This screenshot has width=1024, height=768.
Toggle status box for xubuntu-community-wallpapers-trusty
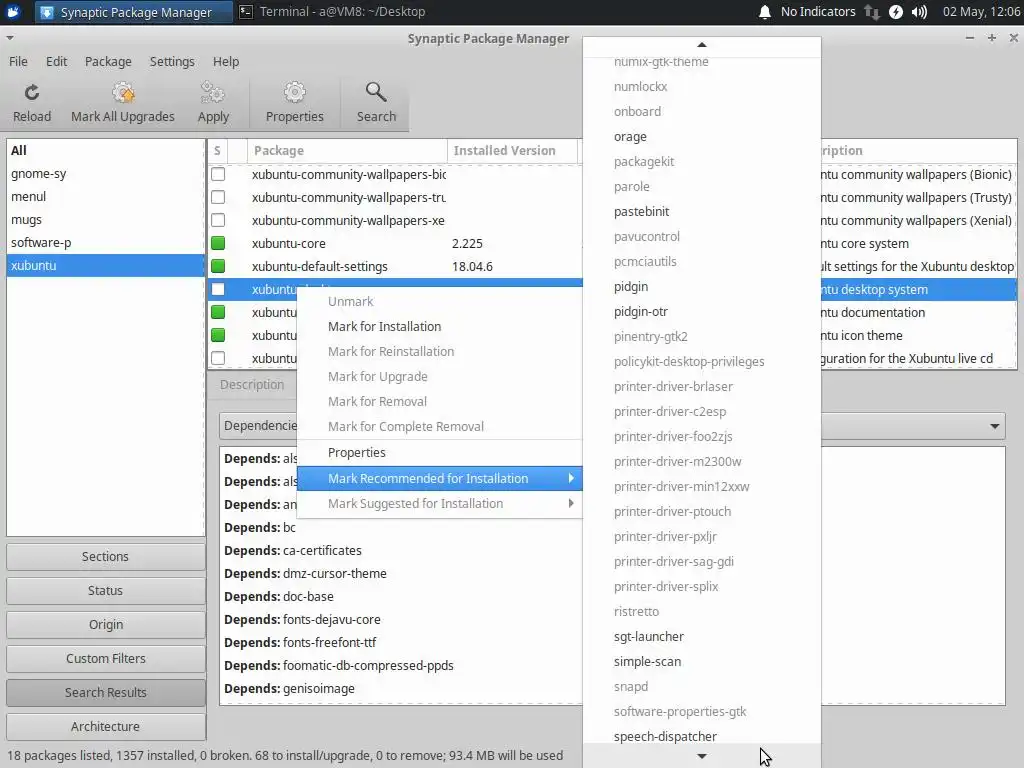point(218,197)
